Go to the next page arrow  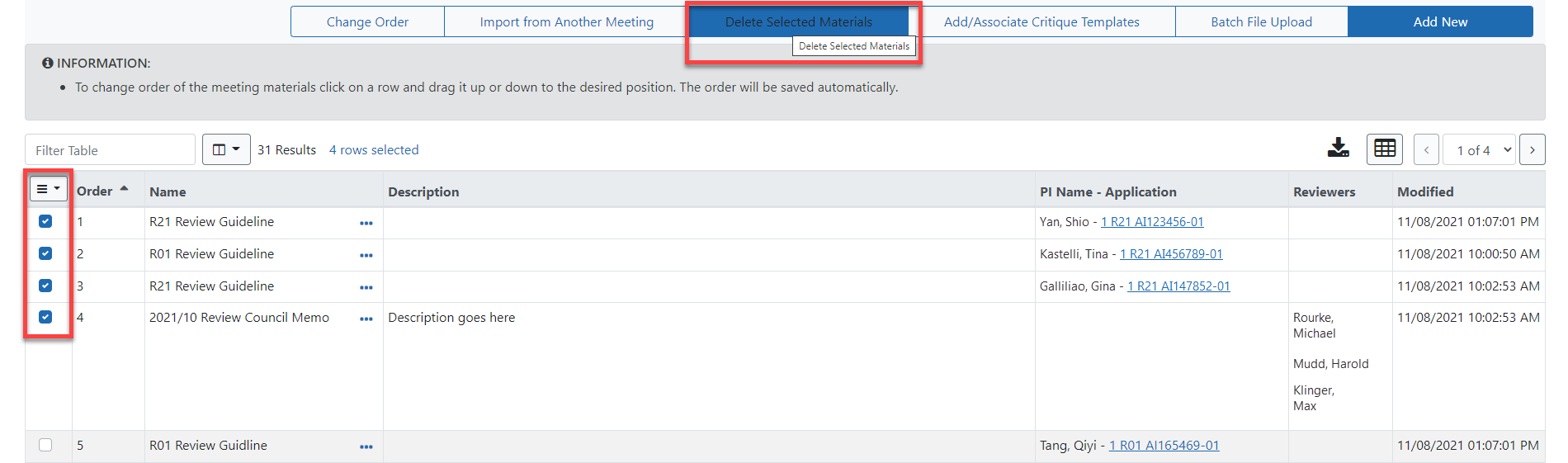[x=1533, y=150]
